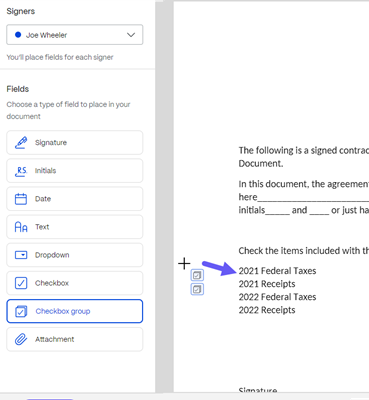The height and width of the screenshot is (400, 369).
Task: Select the Initials field button
Action: (75, 171)
